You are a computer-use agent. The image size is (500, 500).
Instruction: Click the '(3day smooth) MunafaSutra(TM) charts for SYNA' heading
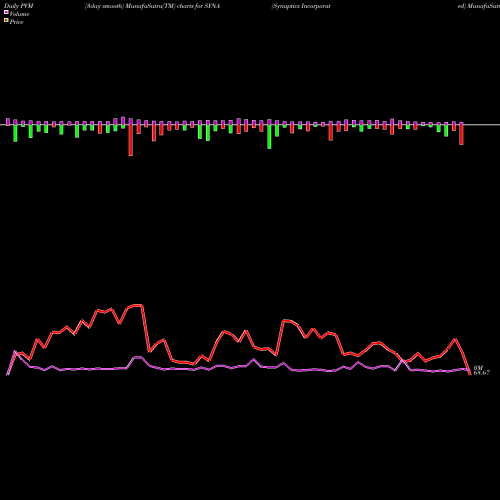coord(152,6)
